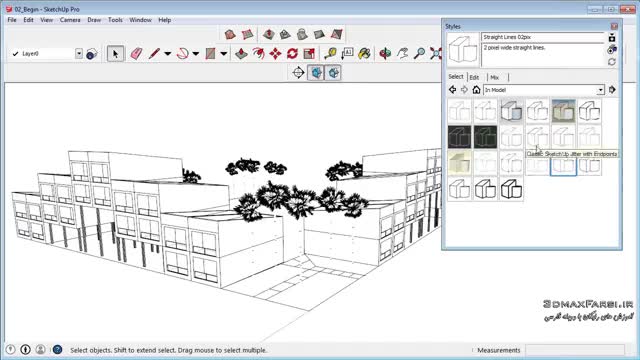This screenshot has width=640, height=360.
Task: Click the style description text field
Action: click(542, 55)
